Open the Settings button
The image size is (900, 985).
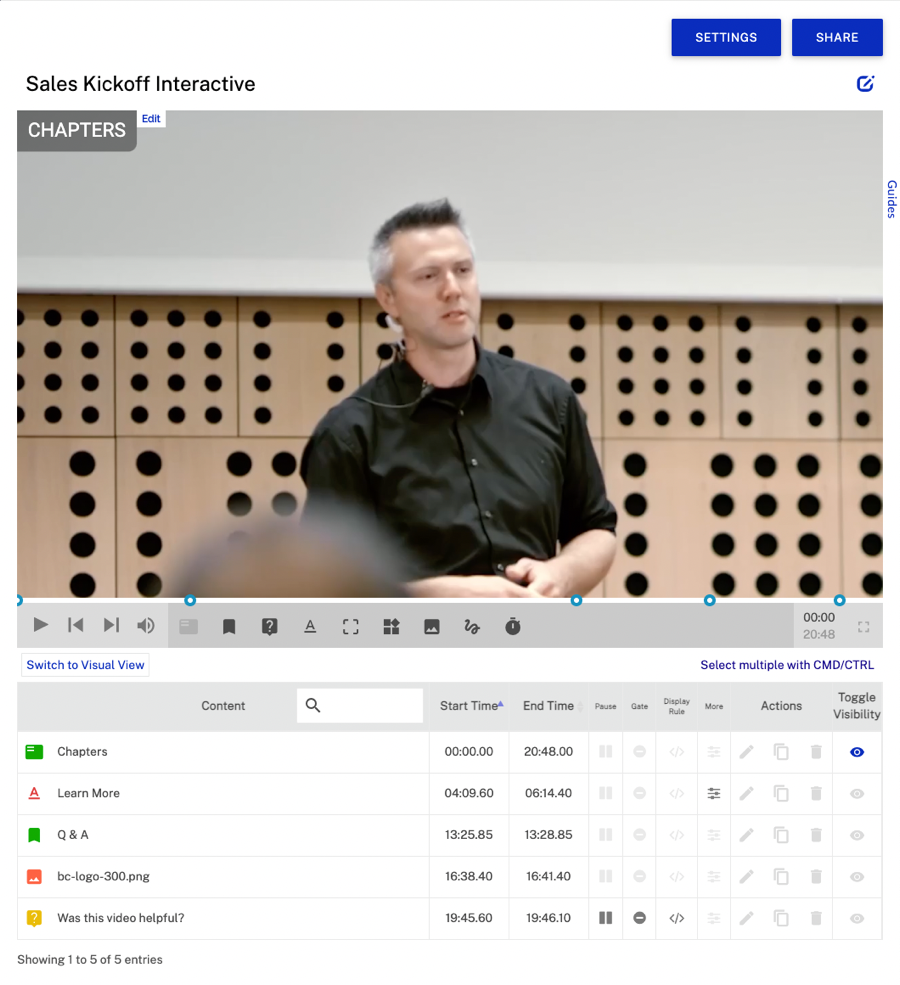[726, 37]
